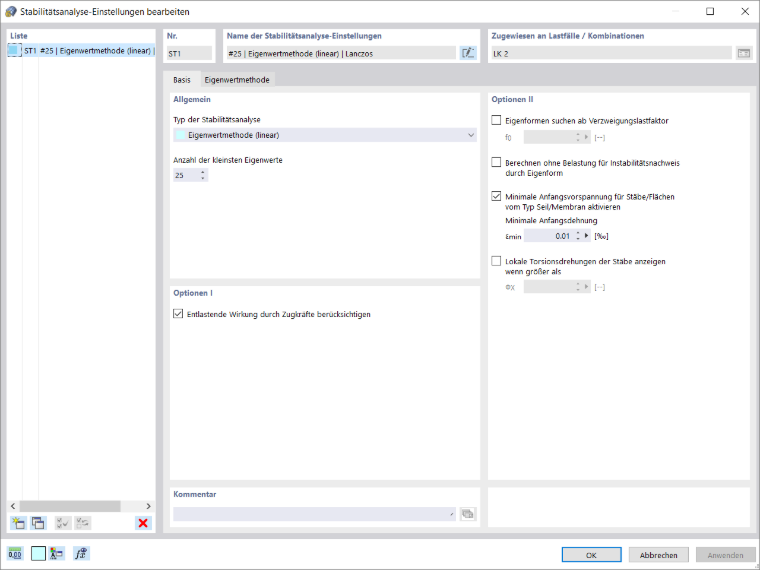Click the light blue swatch of ST1 list entry
The image size is (760, 570).
tap(14, 50)
